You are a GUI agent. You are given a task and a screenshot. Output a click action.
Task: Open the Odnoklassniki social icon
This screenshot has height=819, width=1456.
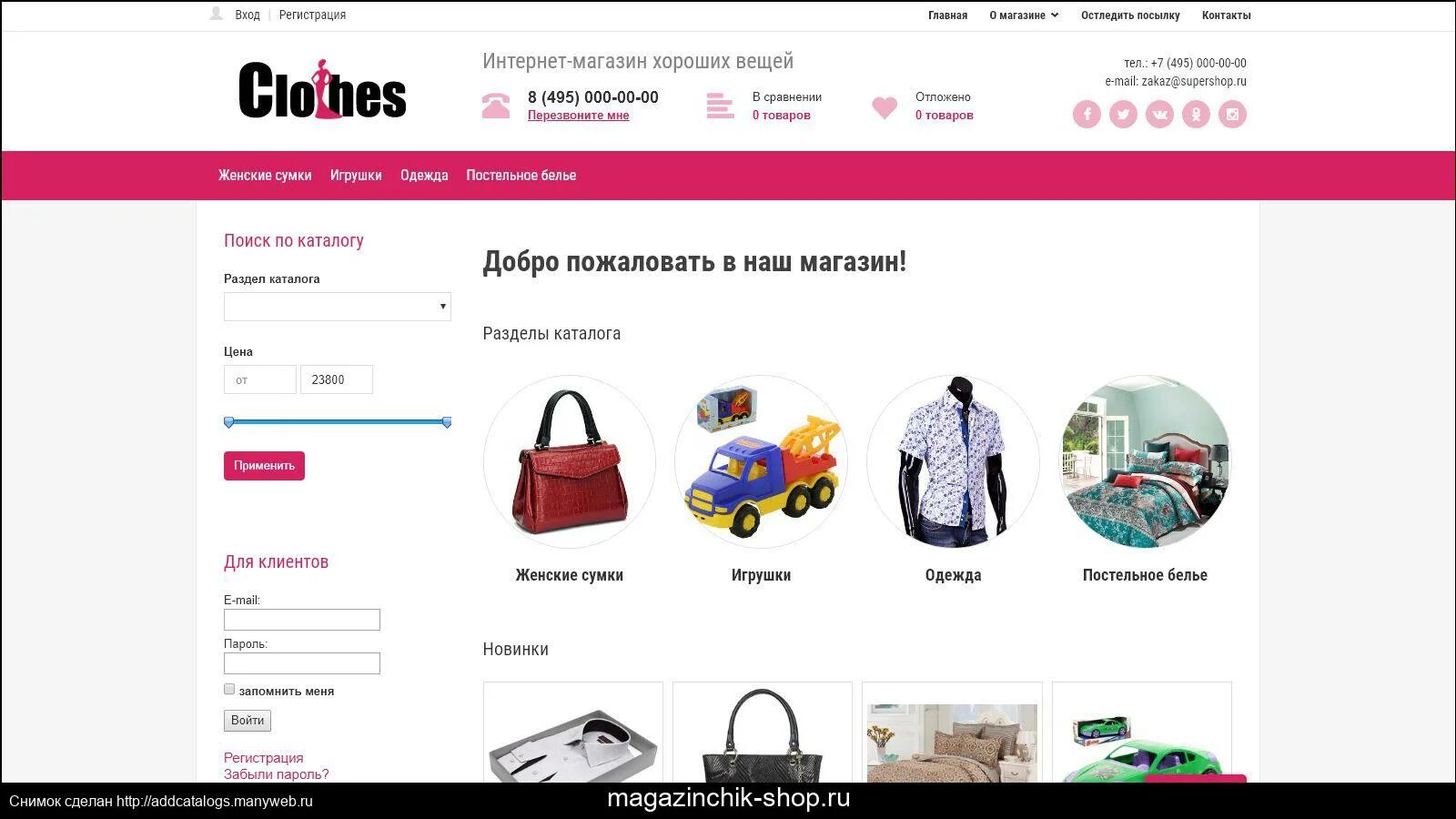tap(1196, 114)
